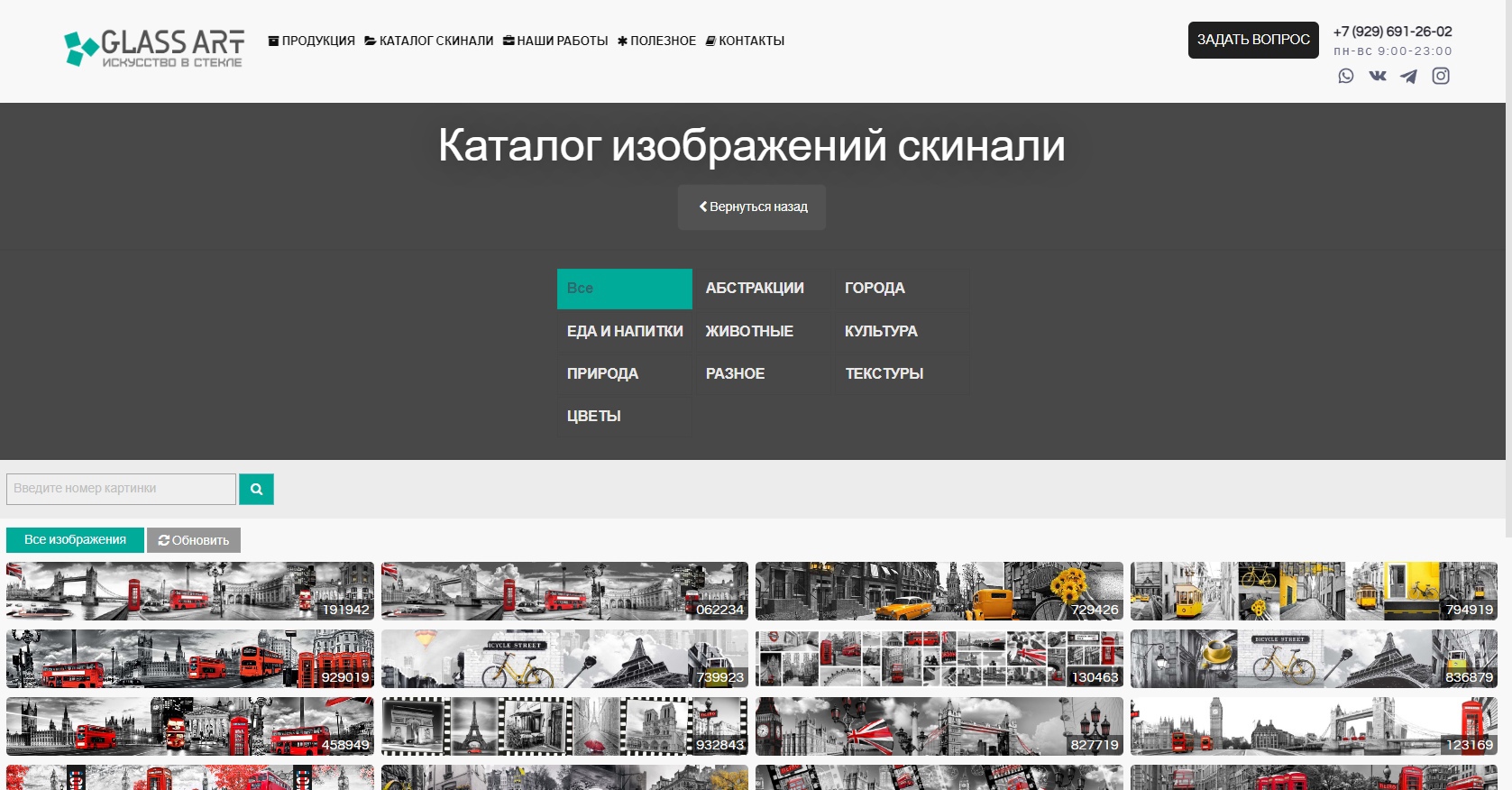Screen dimensions: 1512x790
Task: Select the АБСТРАКЦИИ category
Action: coord(763,289)
